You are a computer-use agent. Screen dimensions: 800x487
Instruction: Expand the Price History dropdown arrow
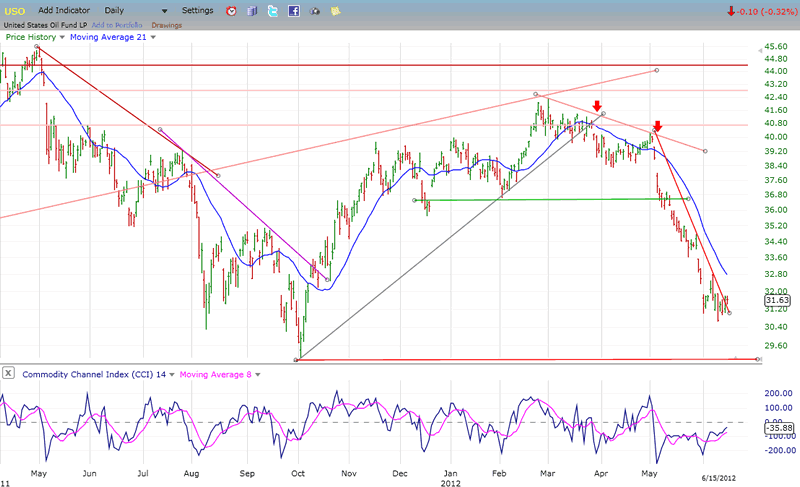tap(63, 37)
